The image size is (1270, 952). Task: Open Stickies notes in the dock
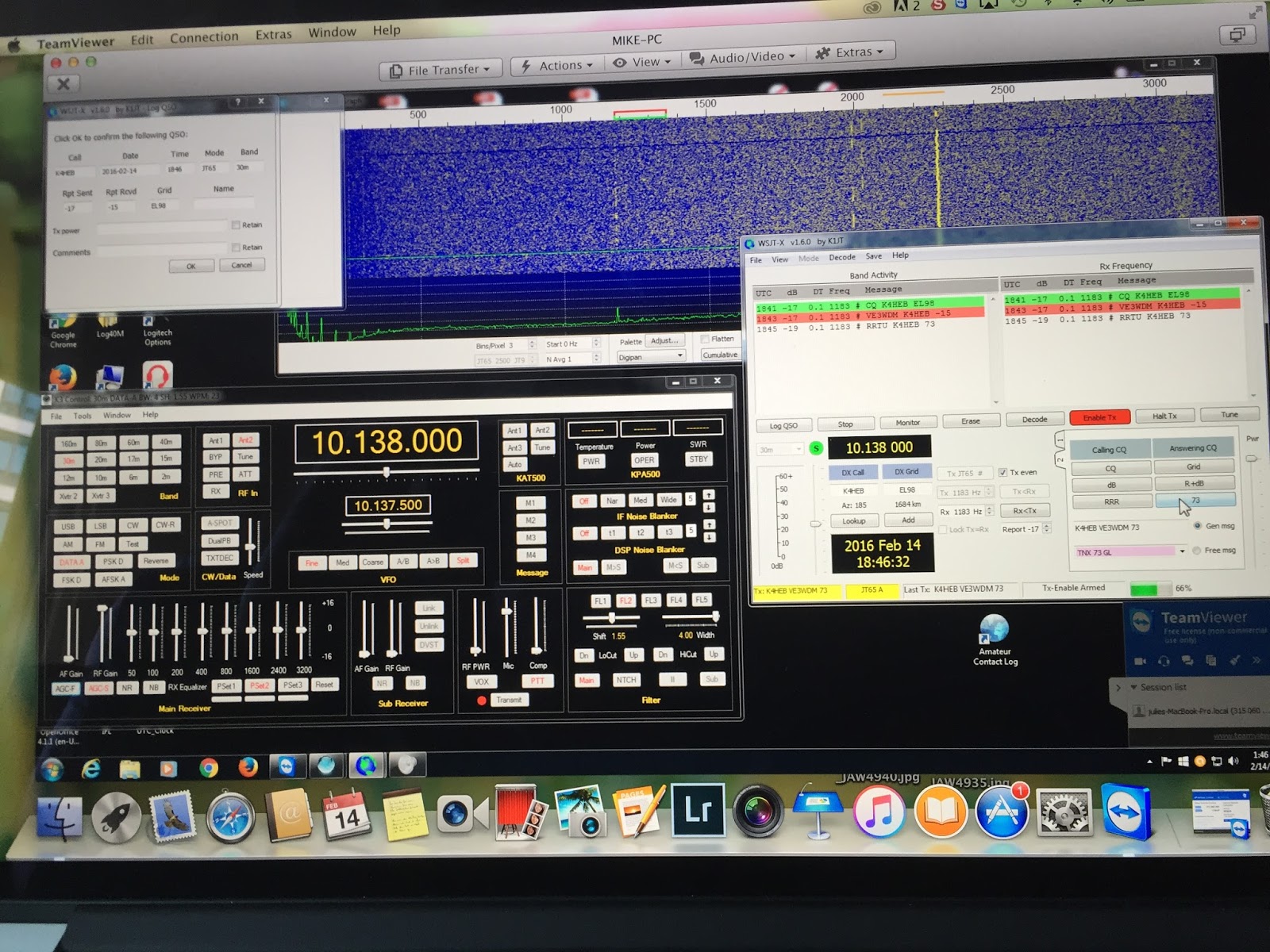(406, 814)
